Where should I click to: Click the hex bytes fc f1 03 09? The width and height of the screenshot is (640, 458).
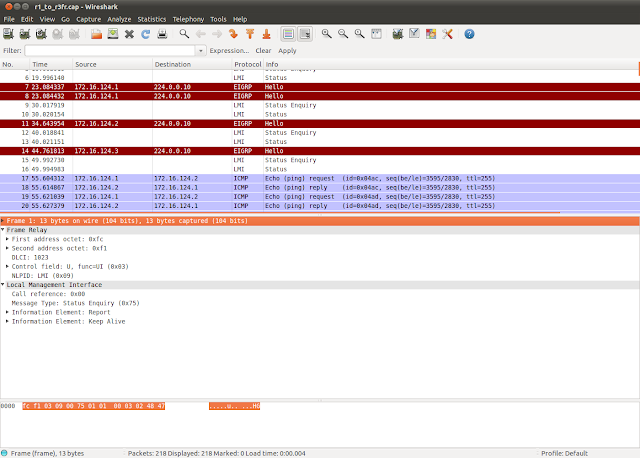tap(43, 406)
